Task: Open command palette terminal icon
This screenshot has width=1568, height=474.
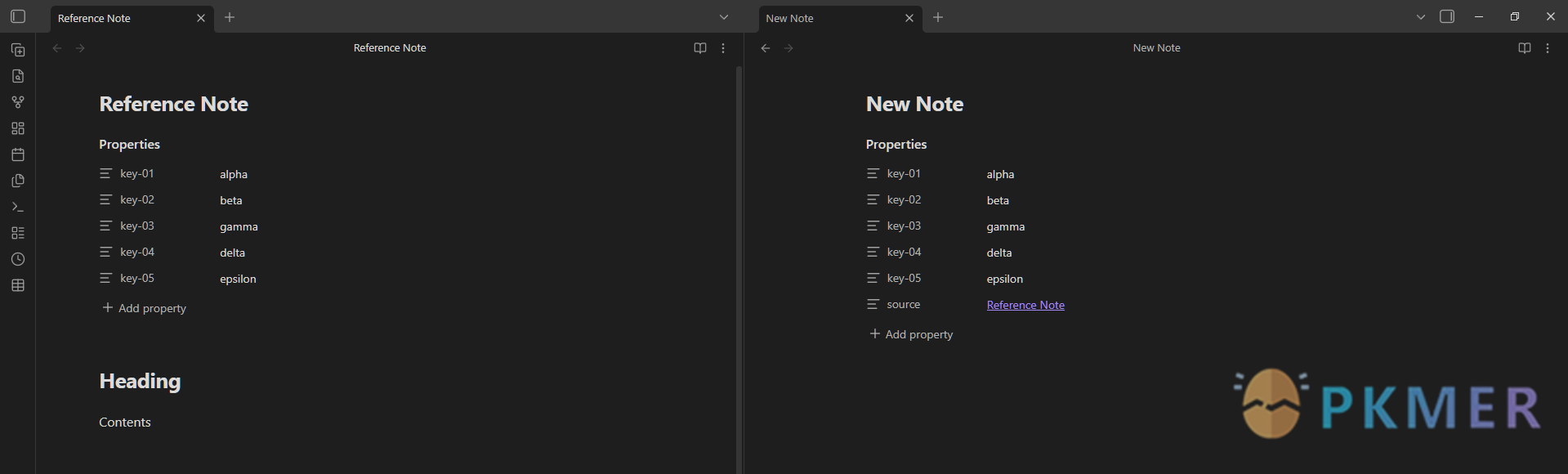Action: pyautogui.click(x=18, y=207)
